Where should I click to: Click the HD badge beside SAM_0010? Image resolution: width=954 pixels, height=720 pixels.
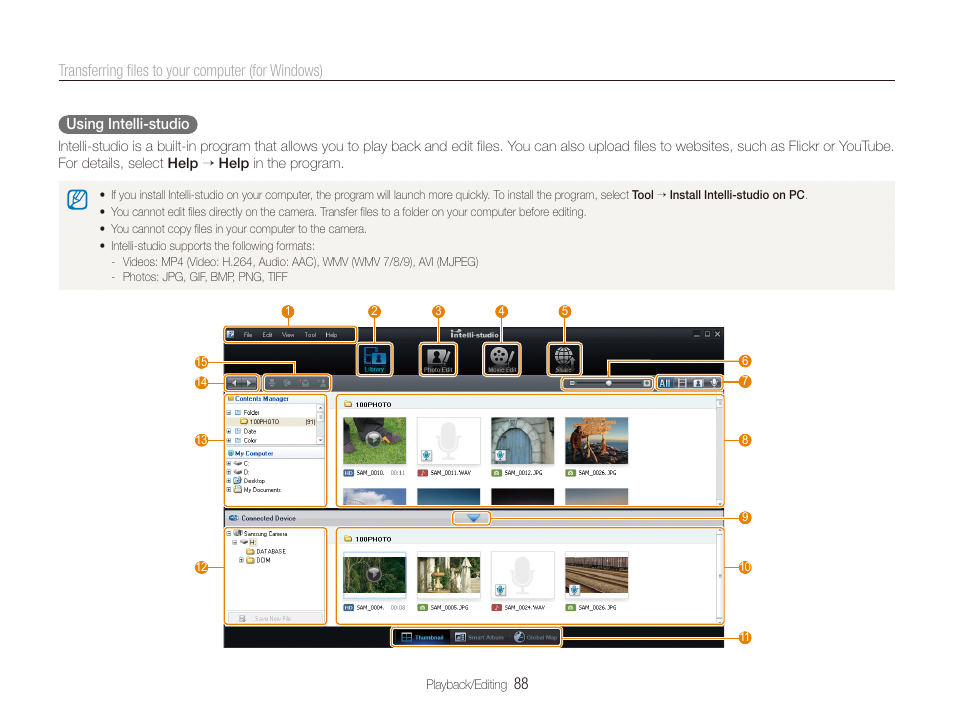click(x=349, y=473)
